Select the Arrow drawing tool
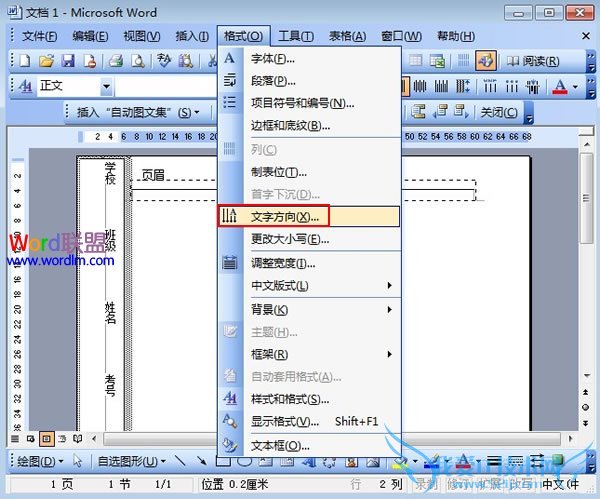The image size is (600, 499). 202,460
